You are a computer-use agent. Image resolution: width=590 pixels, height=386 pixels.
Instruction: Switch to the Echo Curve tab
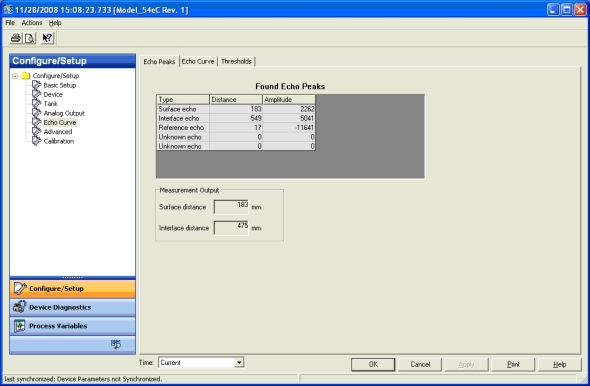pyautogui.click(x=198, y=61)
